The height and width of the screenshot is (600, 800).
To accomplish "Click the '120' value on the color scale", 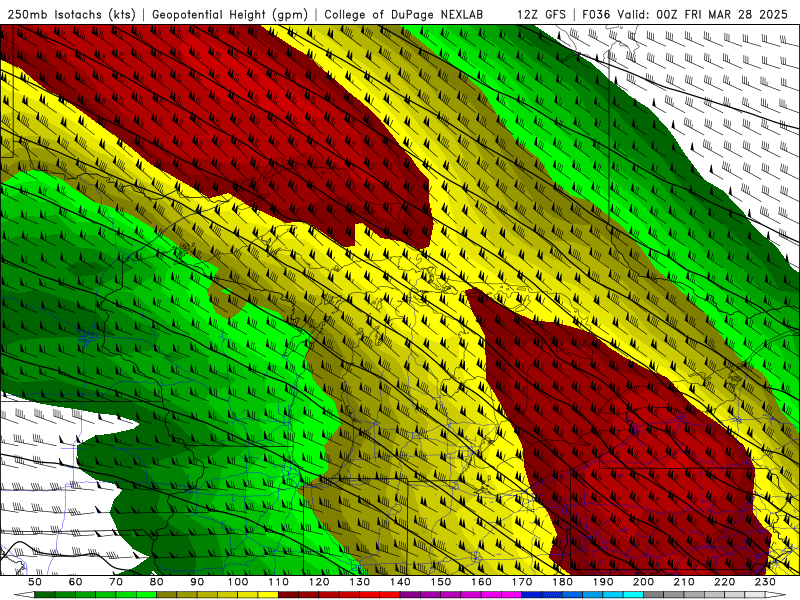I will point(319,582).
